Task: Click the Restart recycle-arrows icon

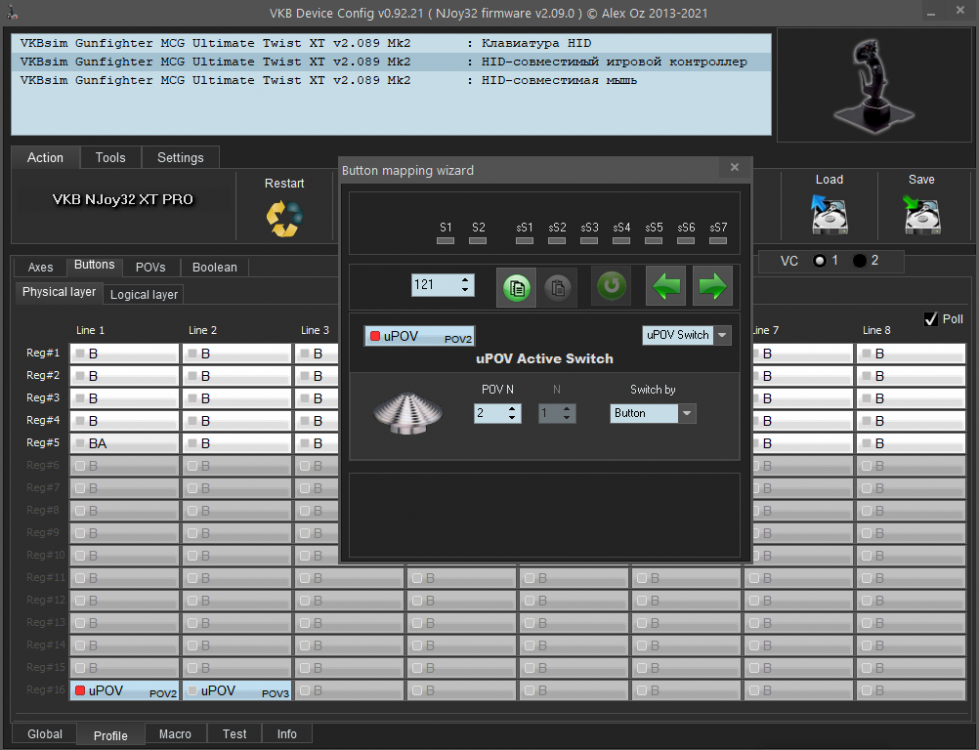Action: (x=284, y=219)
